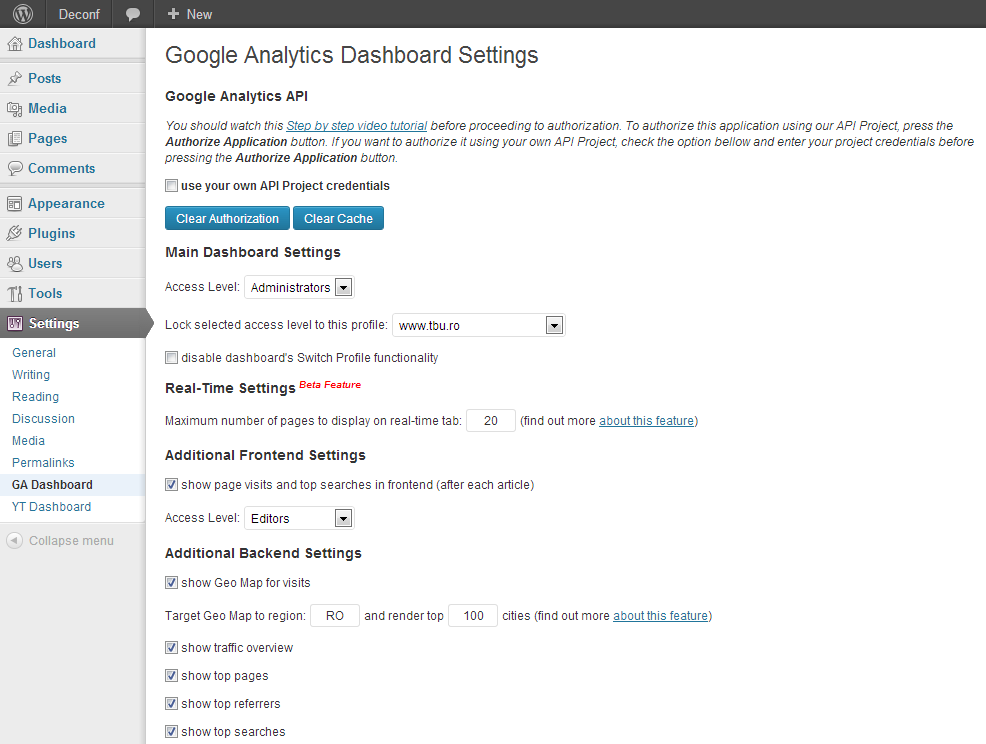This screenshot has height=744, width=986.
Task: Open the www.tbu.ro profile dropdown
Action: pos(479,325)
